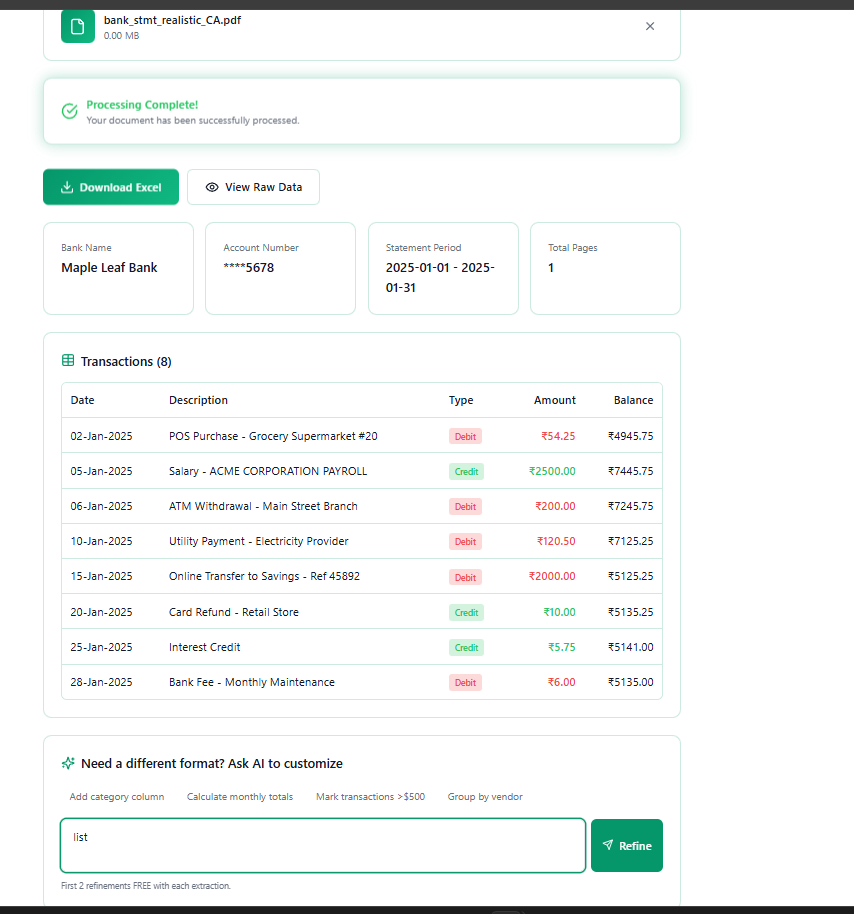Choose the Calculate monthly totals suggestion

240,796
